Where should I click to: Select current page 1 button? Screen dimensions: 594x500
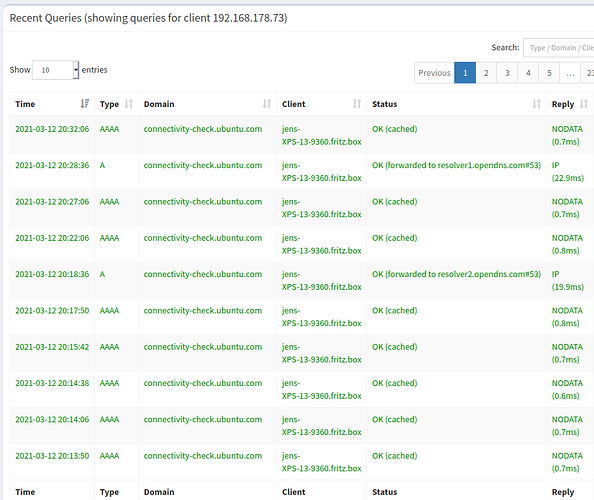click(x=465, y=73)
